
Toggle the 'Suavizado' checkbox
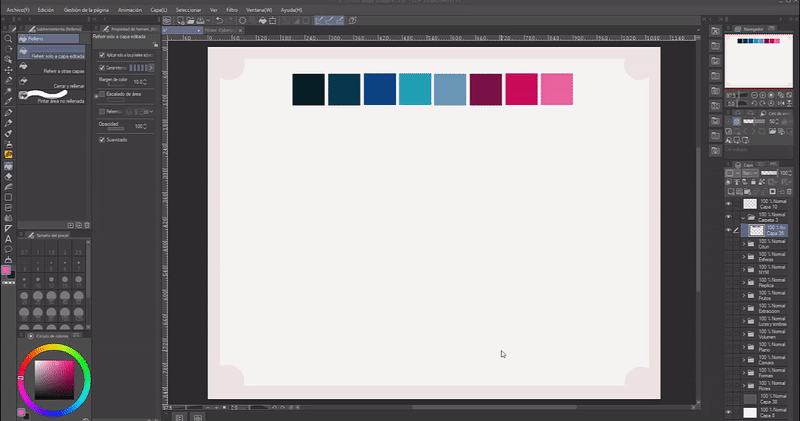(x=102, y=140)
